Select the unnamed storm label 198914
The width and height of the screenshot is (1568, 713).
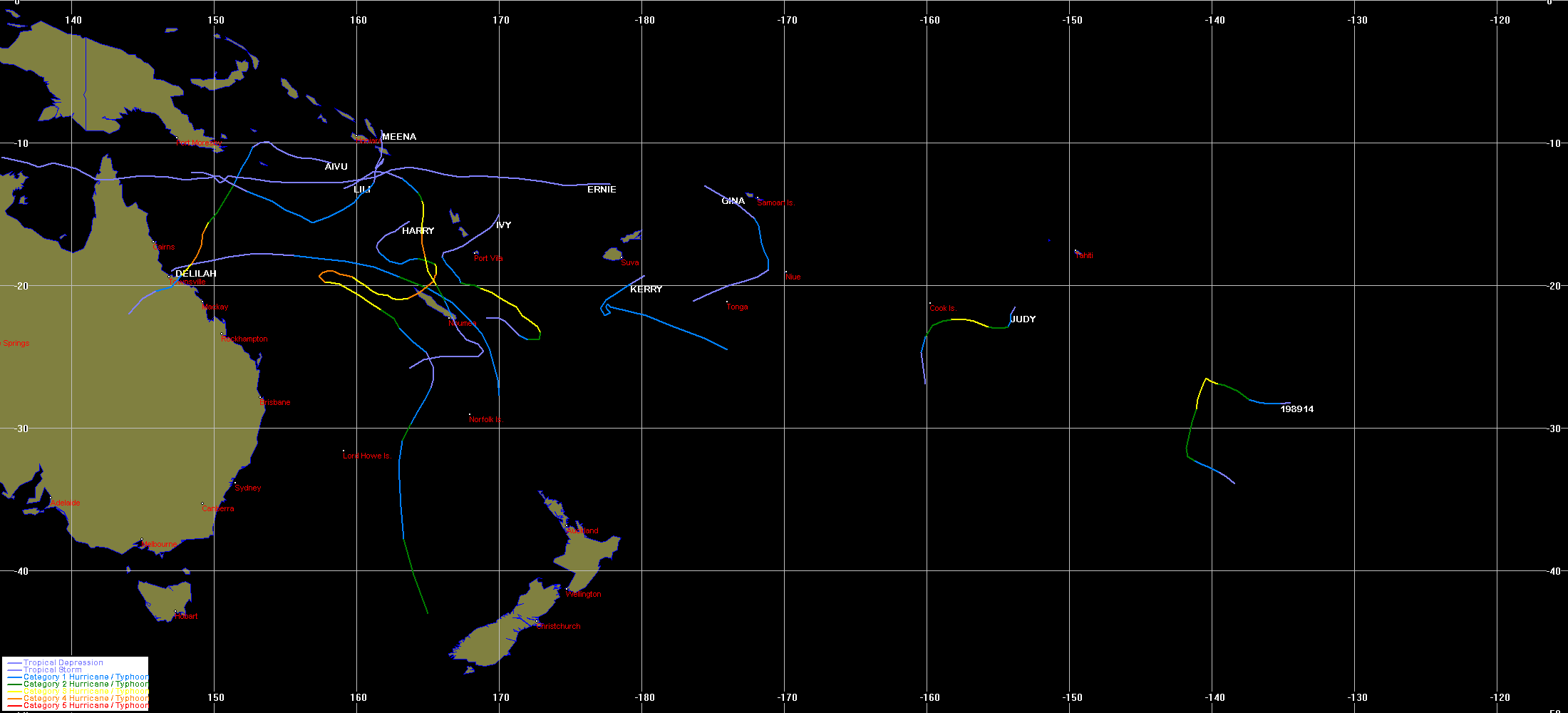(1296, 409)
